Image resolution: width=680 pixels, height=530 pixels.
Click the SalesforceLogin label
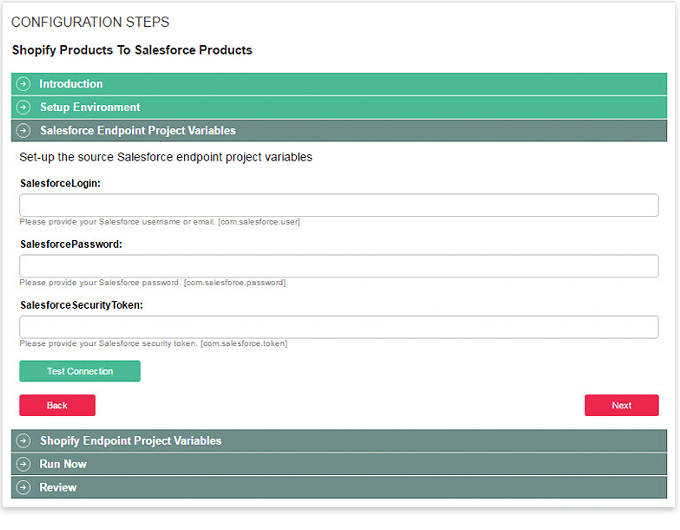coord(60,183)
